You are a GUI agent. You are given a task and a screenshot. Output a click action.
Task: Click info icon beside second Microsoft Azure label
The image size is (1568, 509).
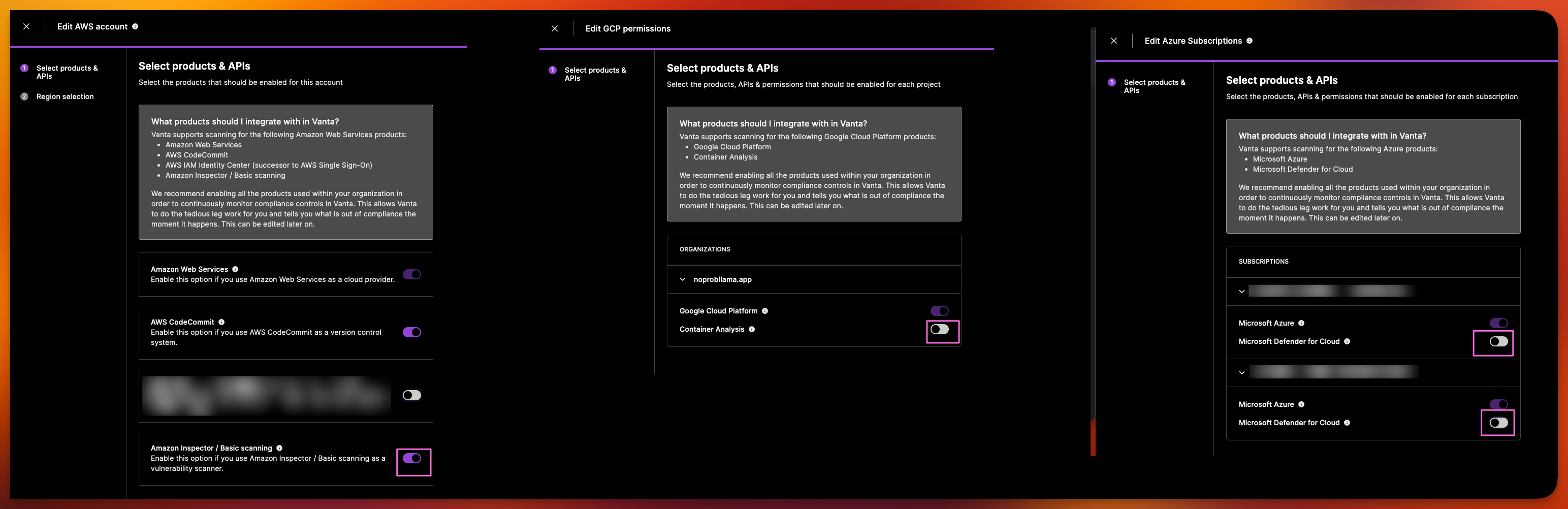[x=1301, y=404]
